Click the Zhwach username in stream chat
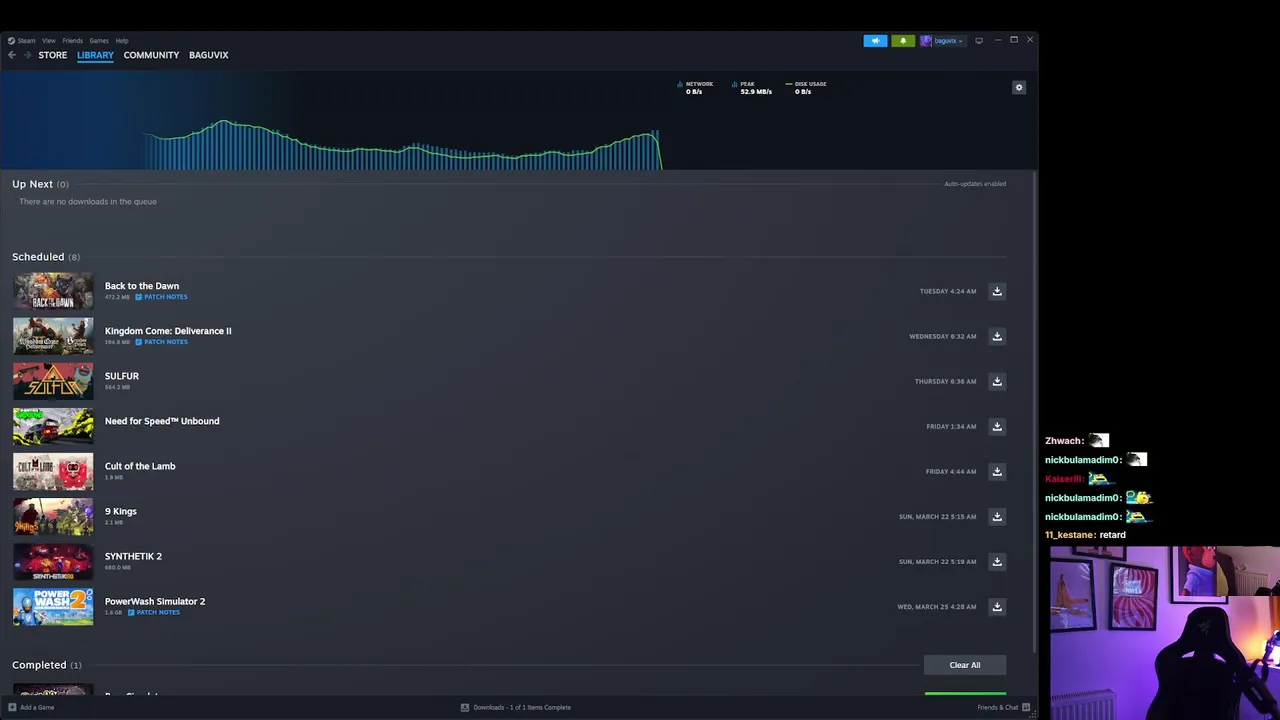The width and height of the screenshot is (1280, 720). pyautogui.click(x=1064, y=441)
